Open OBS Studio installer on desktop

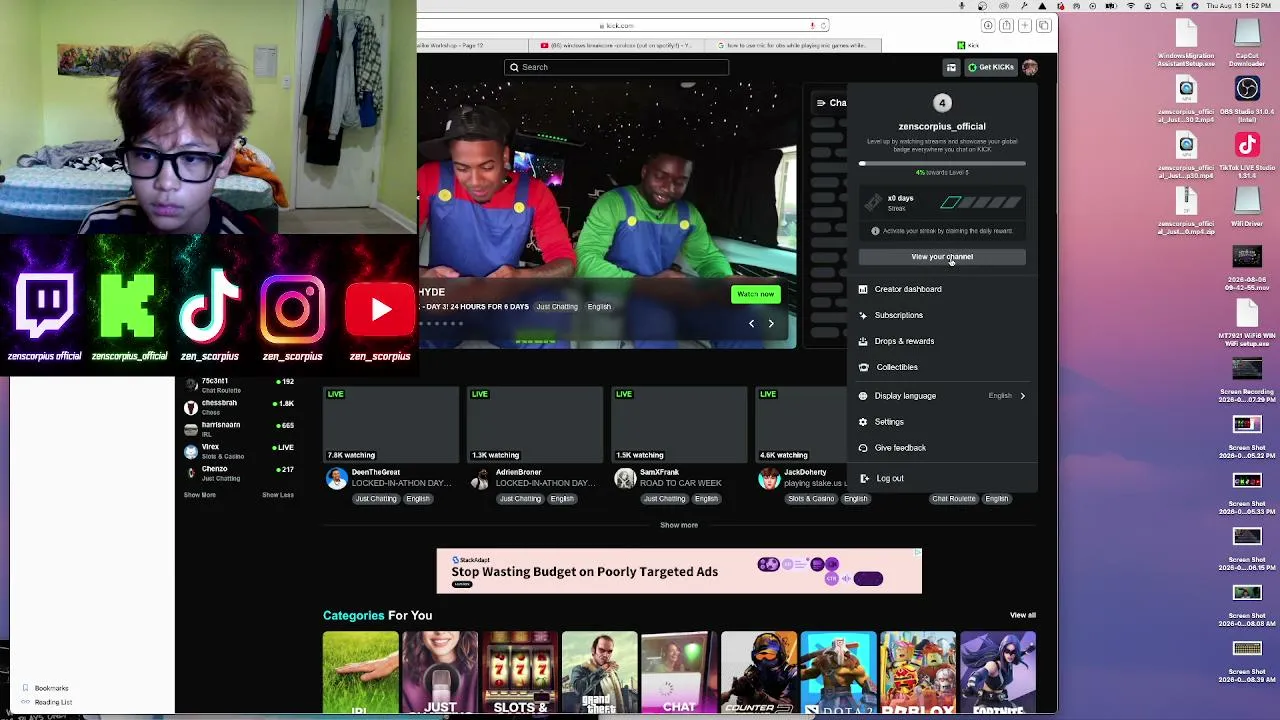click(x=1247, y=100)
